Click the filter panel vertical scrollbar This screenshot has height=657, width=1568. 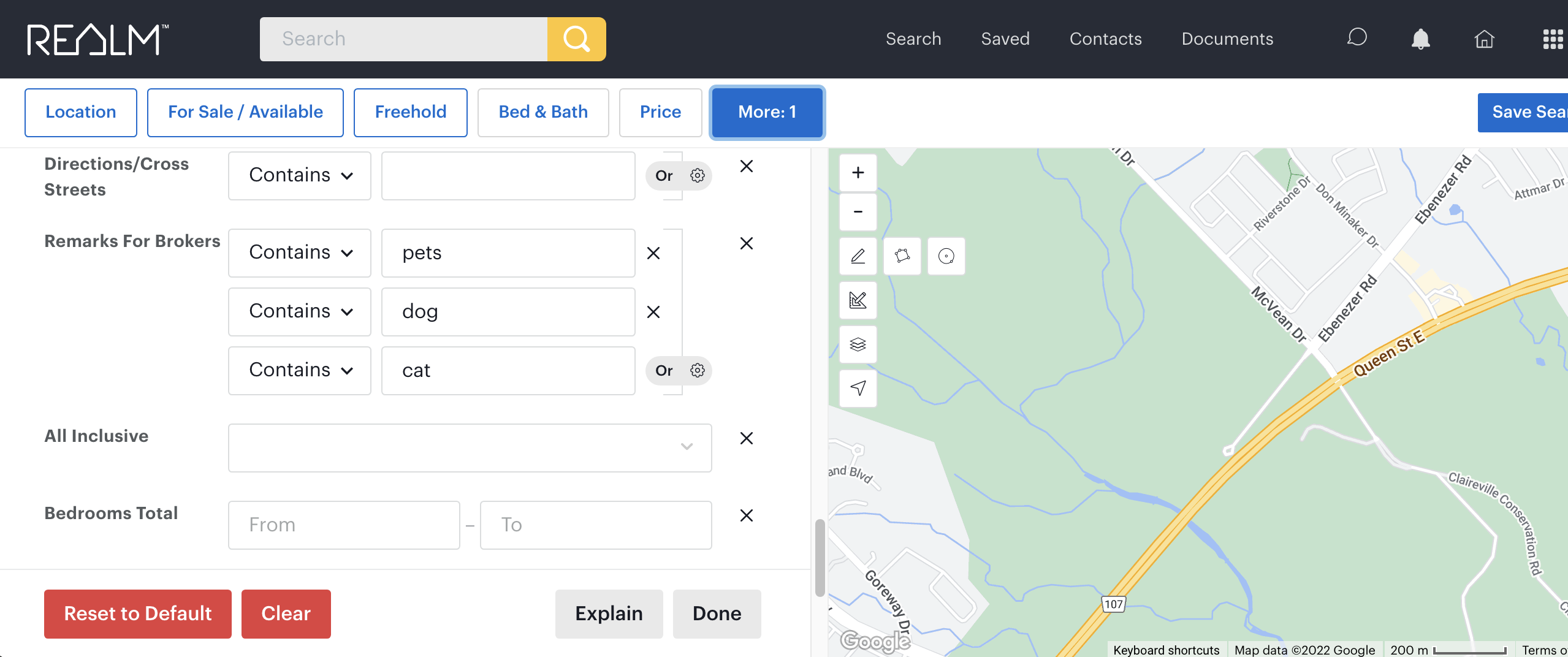click(x=820, y=558)
